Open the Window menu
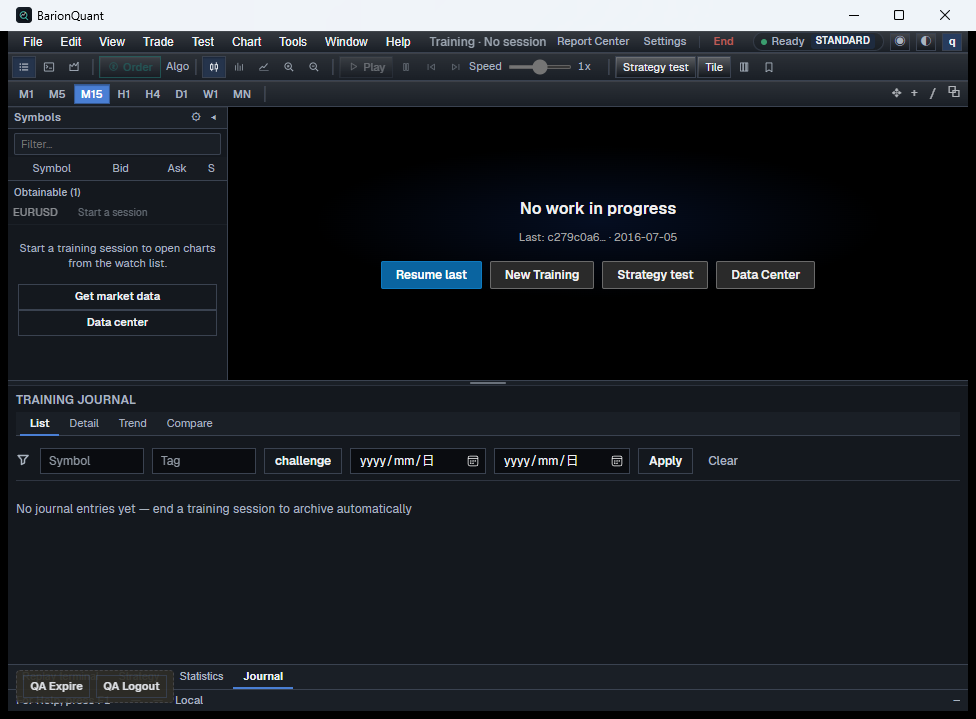 click(346, 42)
